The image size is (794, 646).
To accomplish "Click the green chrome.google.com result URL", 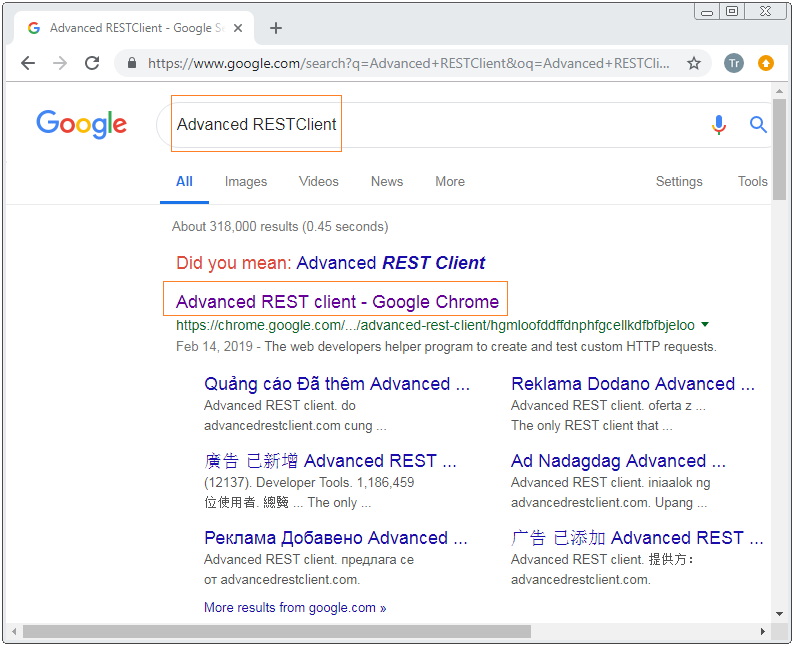I will (435, 325).
